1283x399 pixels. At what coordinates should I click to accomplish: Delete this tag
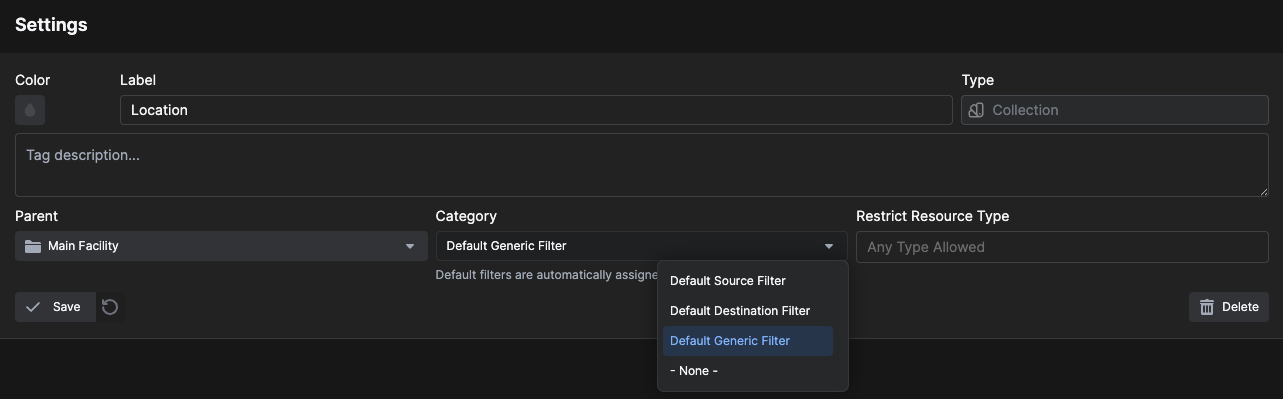pyautogui.click(x=1229, y=307)
